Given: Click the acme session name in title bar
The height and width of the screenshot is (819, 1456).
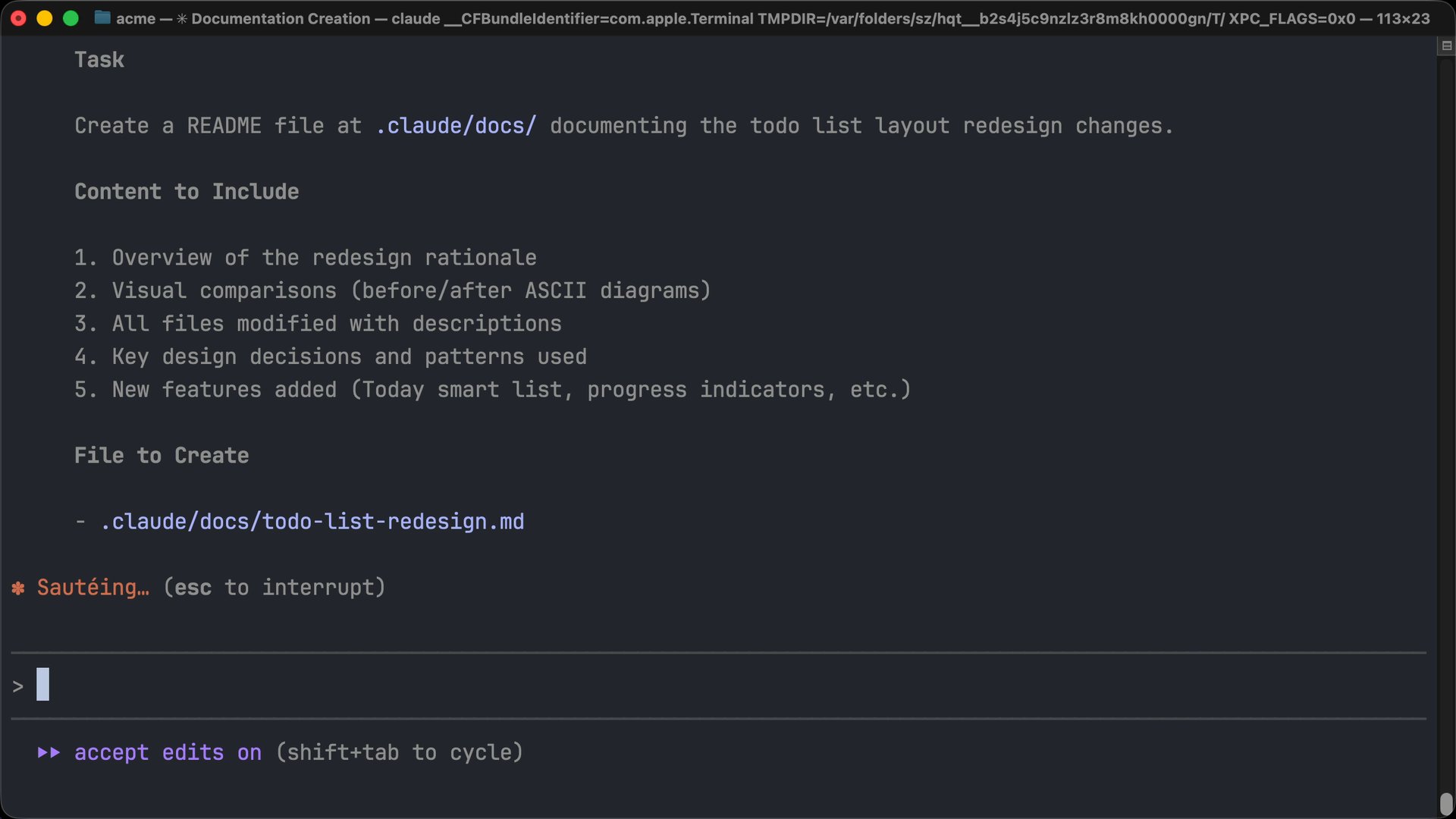Looking at the screenshot, I should 134,18.
